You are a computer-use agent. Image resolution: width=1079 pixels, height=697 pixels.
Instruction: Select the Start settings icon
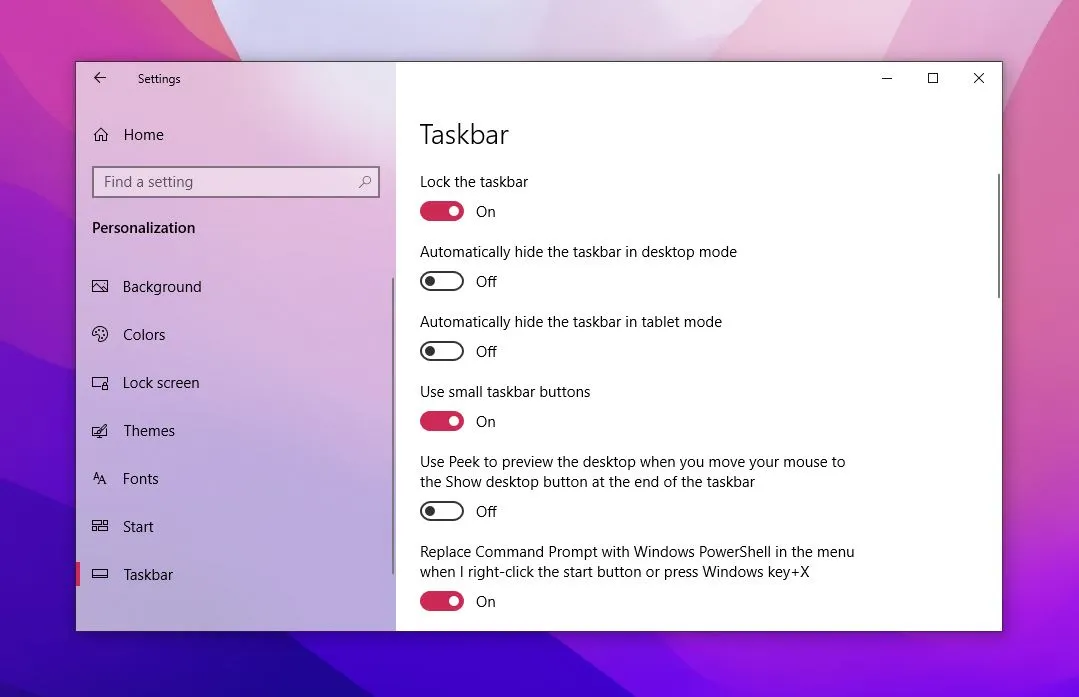point(100,526)
